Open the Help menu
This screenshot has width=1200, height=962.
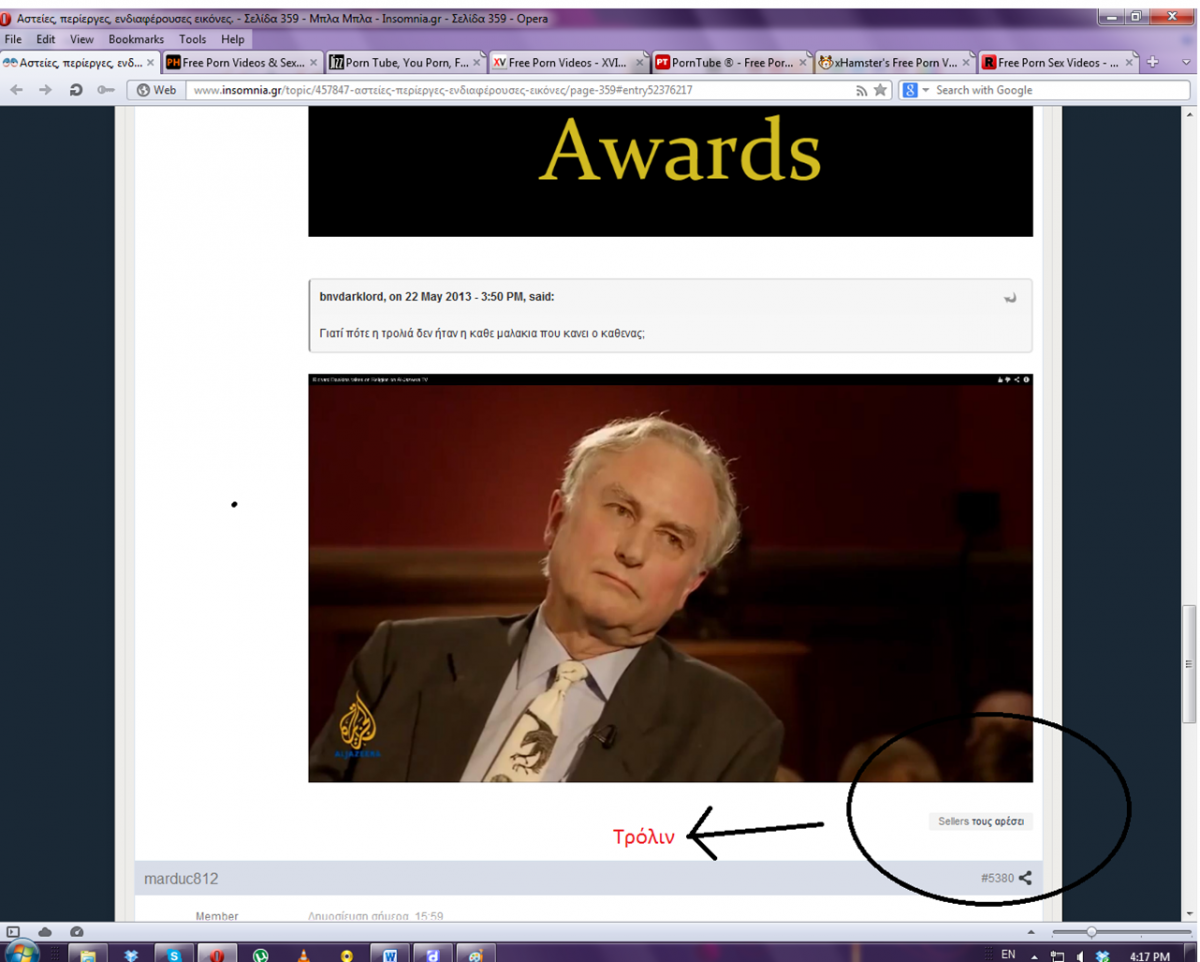(233, 40)
